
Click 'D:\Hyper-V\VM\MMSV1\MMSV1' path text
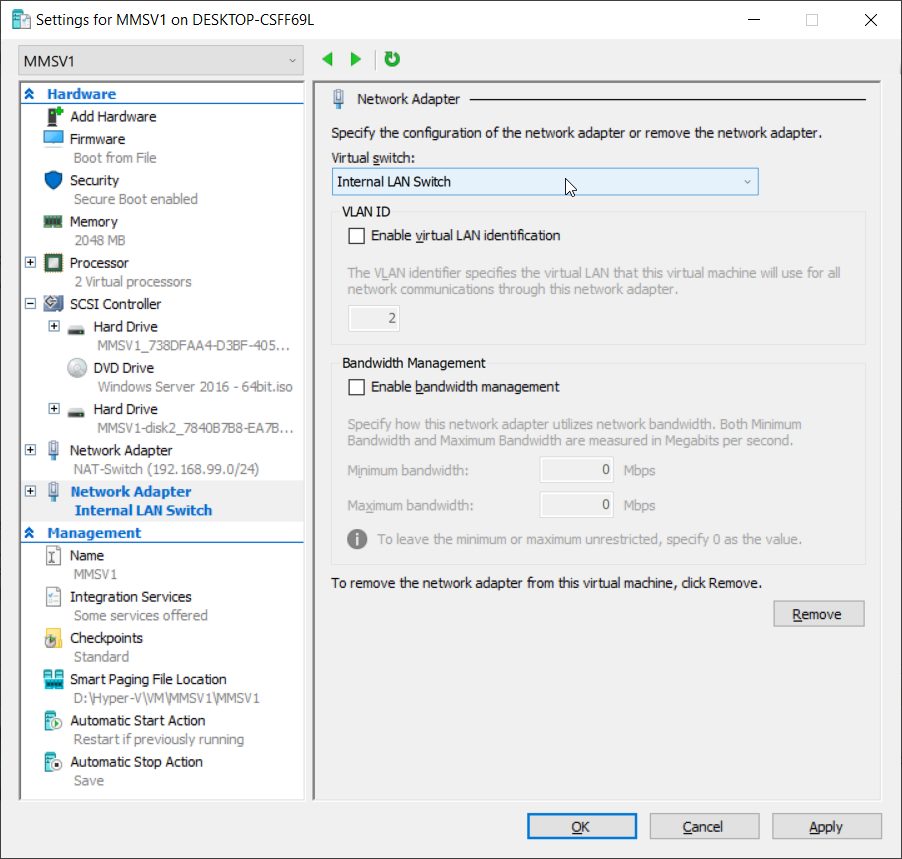(x=166, y=698)
